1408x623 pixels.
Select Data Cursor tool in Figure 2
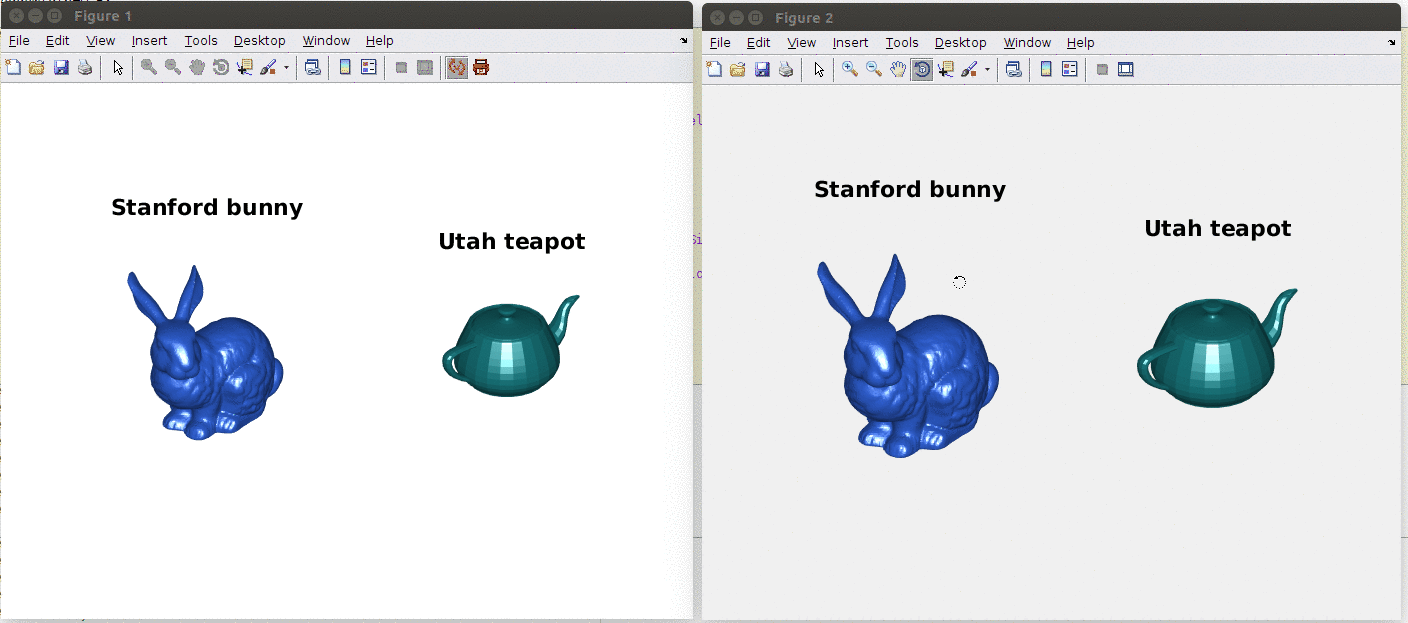(946, 69)
